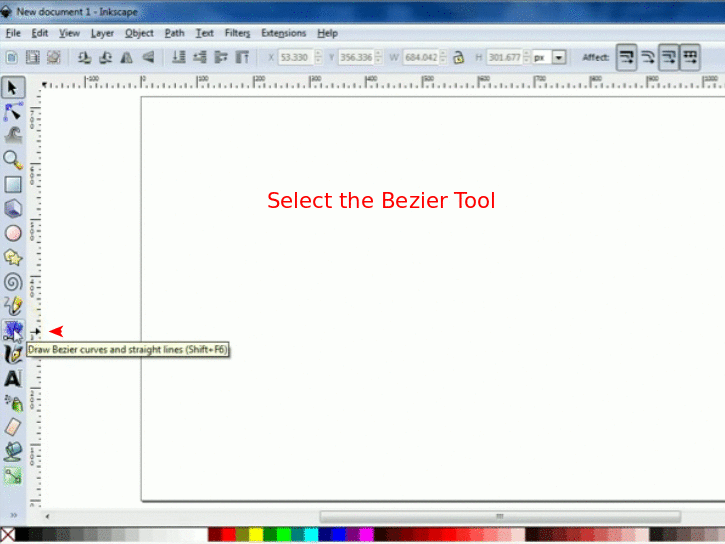725x544 pixels.
Task: Open the Help menu
Action: tap(327, 33)
